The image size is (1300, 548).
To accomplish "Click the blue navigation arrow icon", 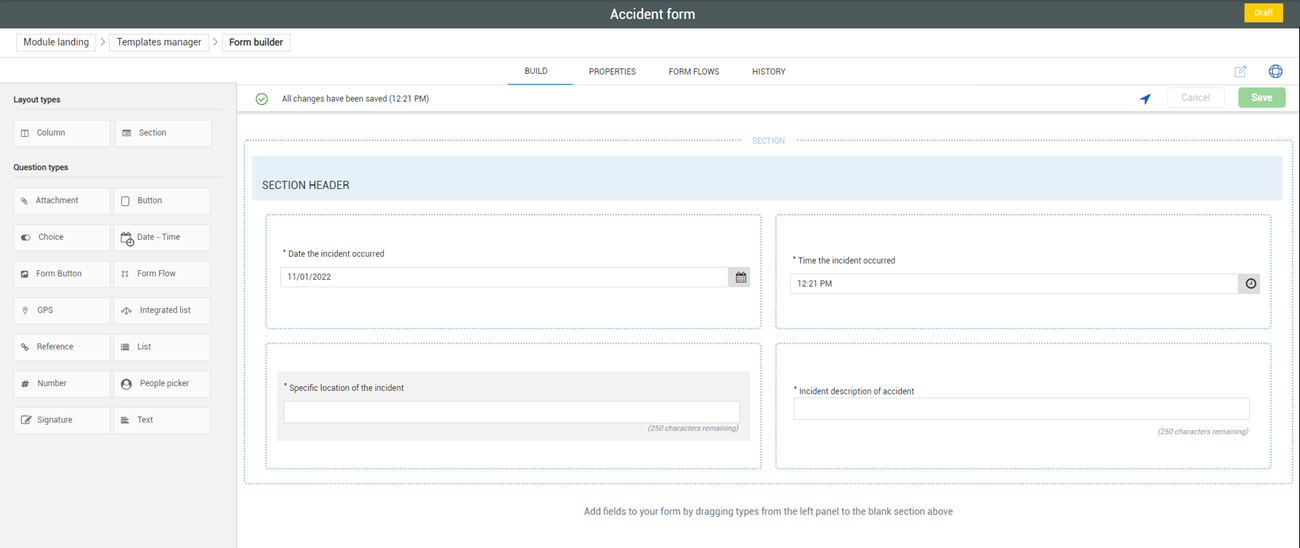I will click(x=1145, y=99).
